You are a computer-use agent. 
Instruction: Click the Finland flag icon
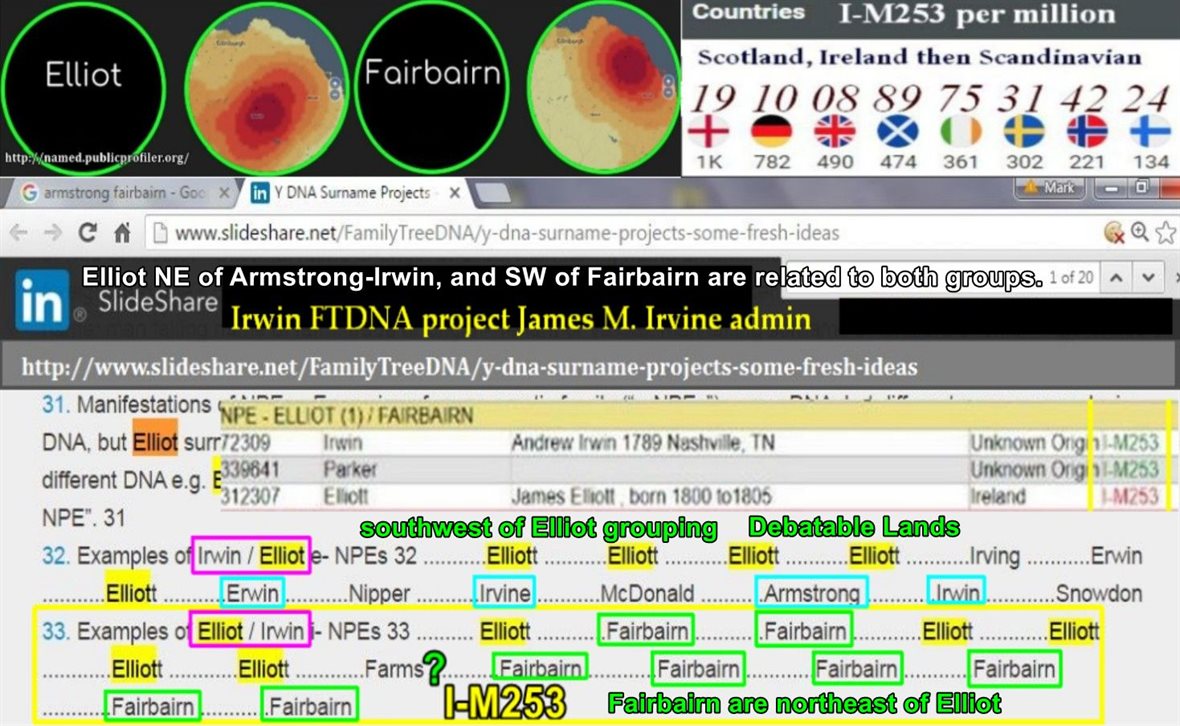1149,132
